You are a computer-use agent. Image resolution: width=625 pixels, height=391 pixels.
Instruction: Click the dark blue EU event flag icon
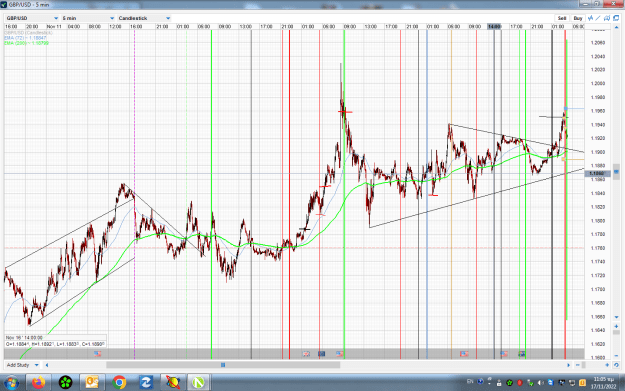(321, 354)
